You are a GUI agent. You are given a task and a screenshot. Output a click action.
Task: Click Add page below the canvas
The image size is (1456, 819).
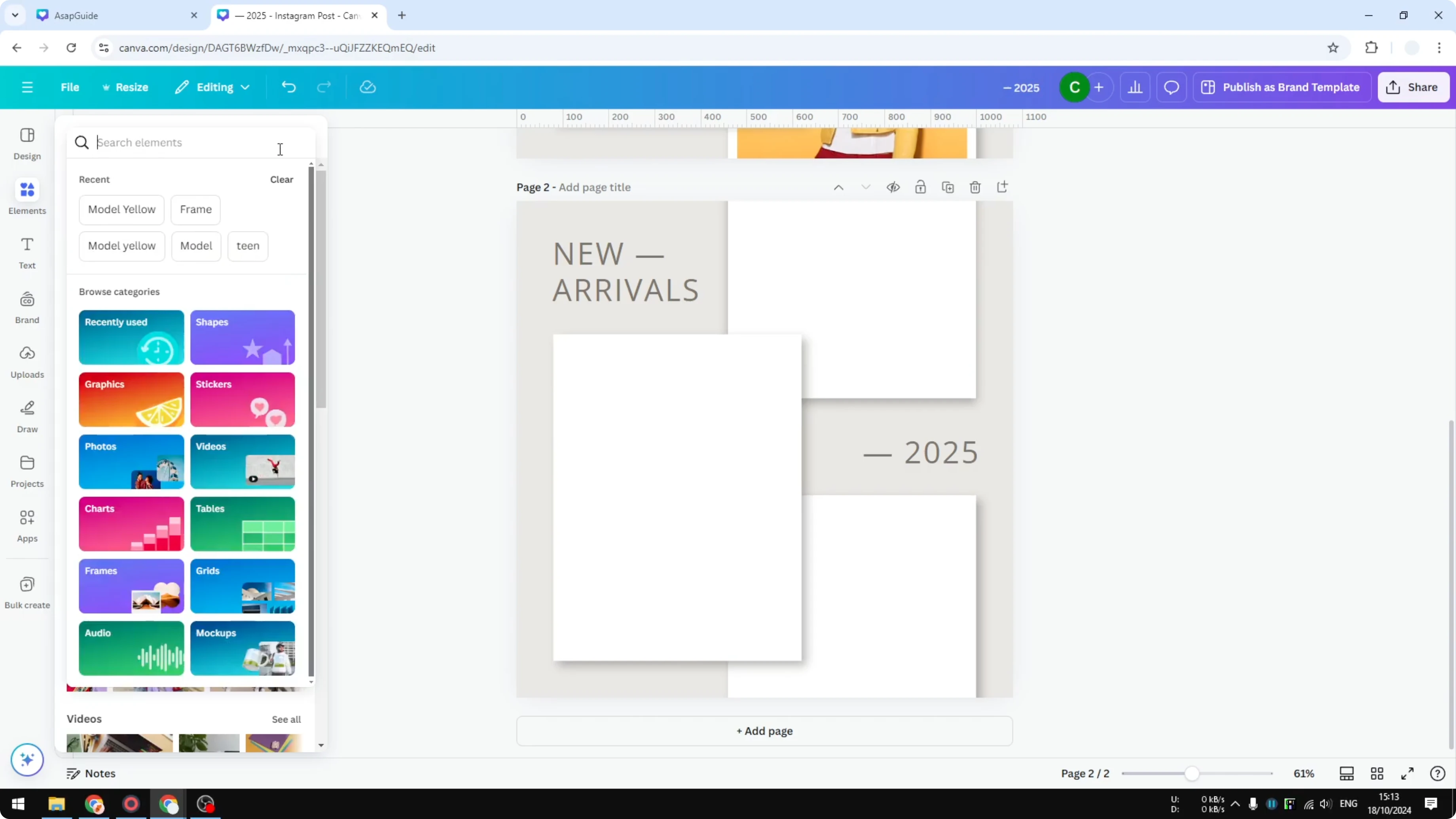tap(764, 731)
